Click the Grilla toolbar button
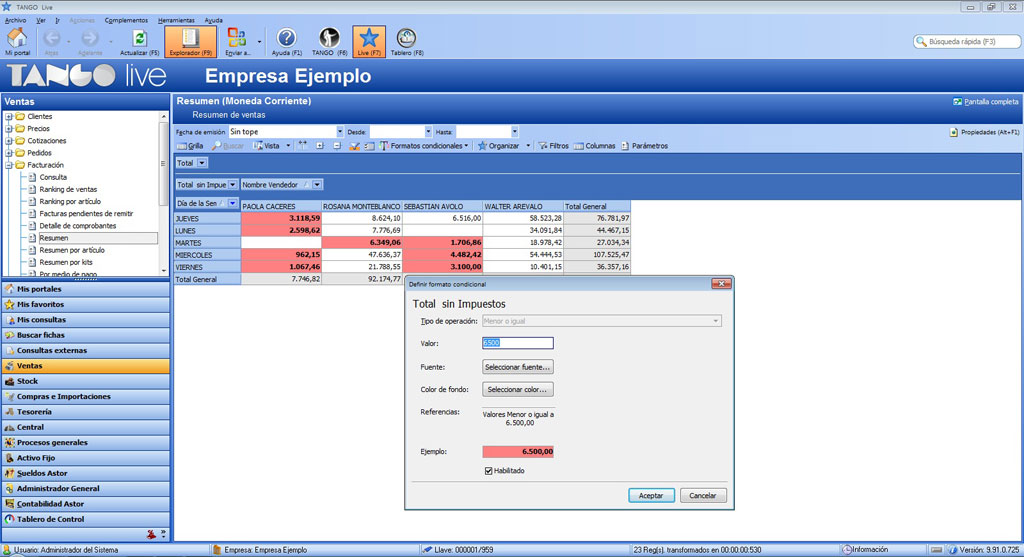 (x=190, y=146)
